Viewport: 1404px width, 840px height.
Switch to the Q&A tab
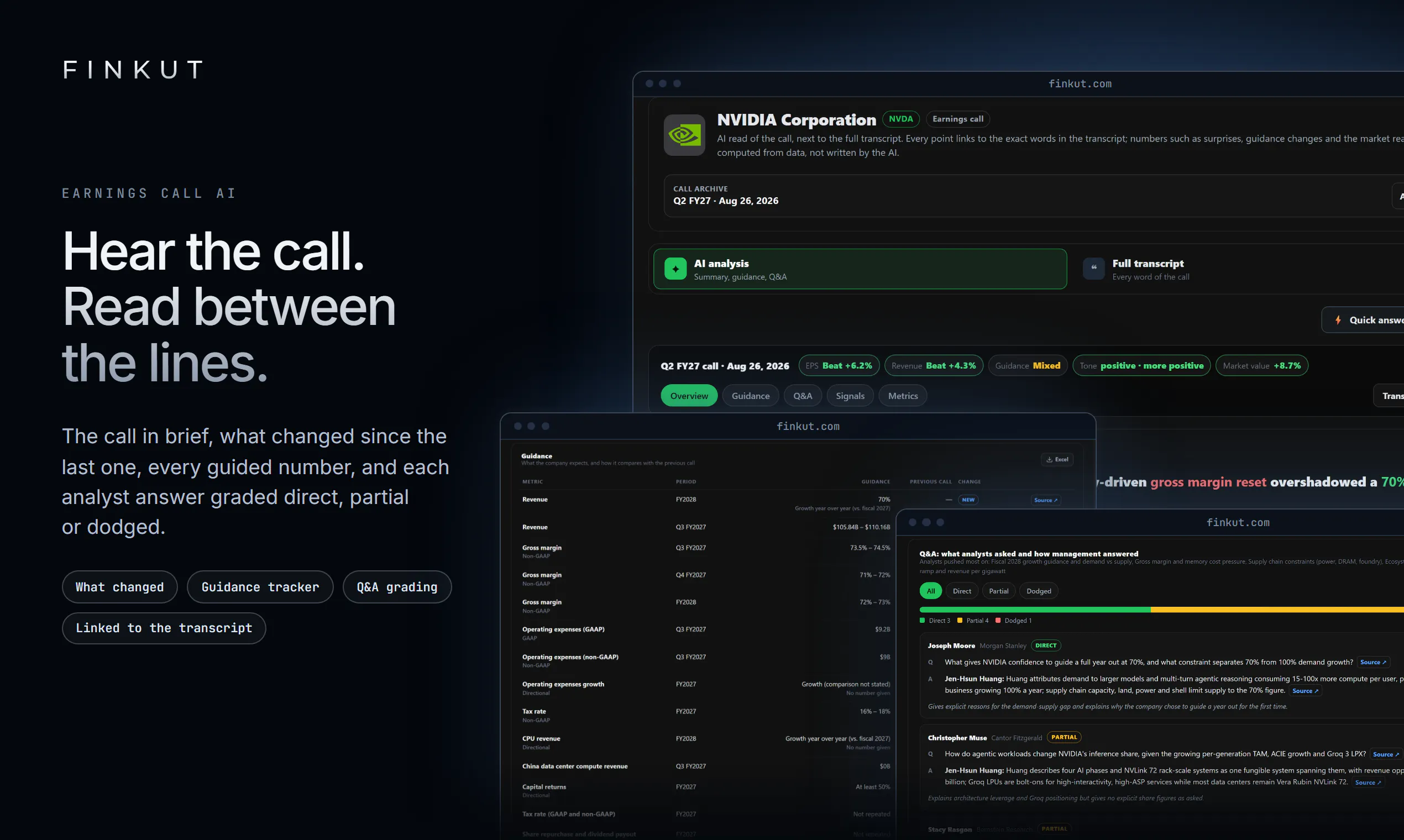(802, 396)
